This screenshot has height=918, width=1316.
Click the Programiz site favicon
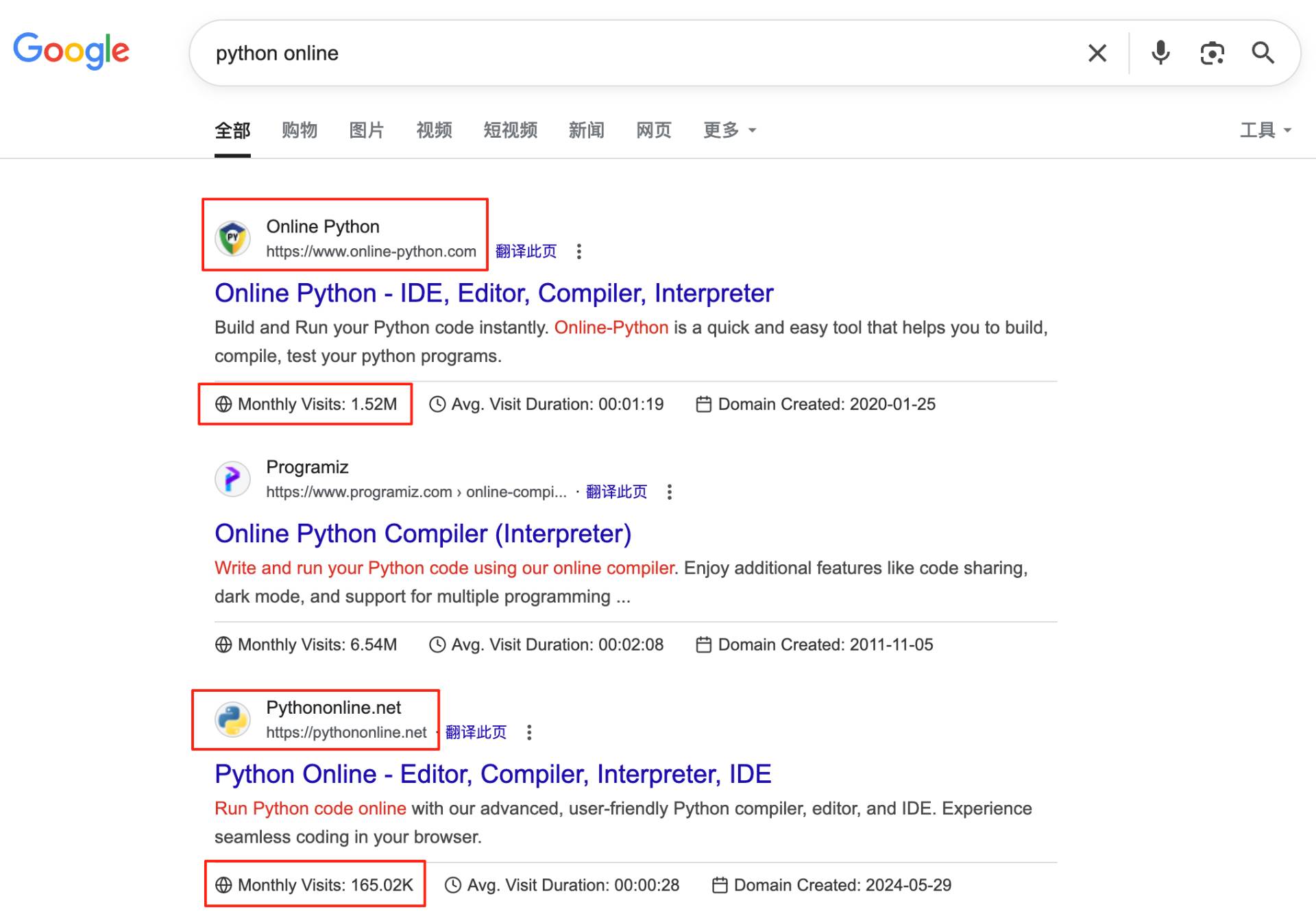pyautogui.click(x=232, y=479)
